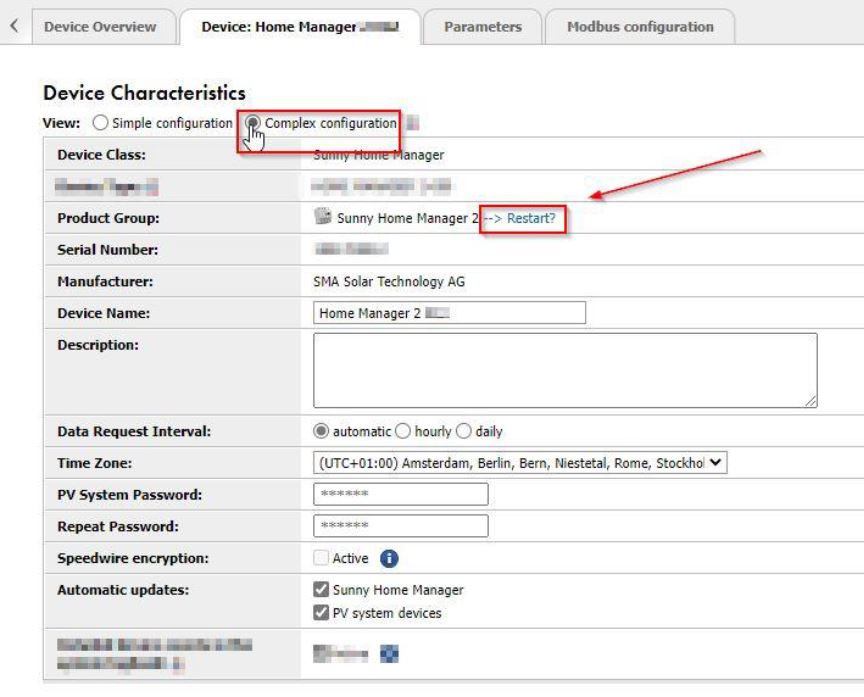Set data request interval to automatic
The height and width of the screenshot is (697, 864).
[321, 432]
